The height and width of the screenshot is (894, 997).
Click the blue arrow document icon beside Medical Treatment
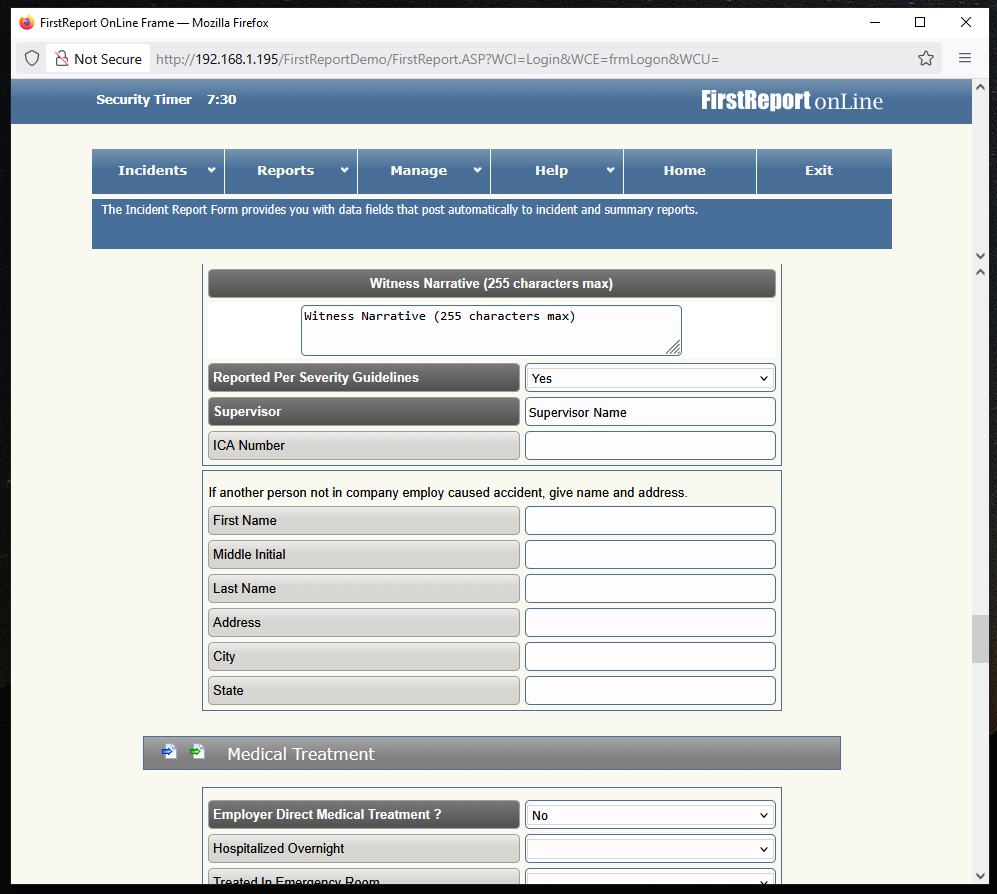169,752
